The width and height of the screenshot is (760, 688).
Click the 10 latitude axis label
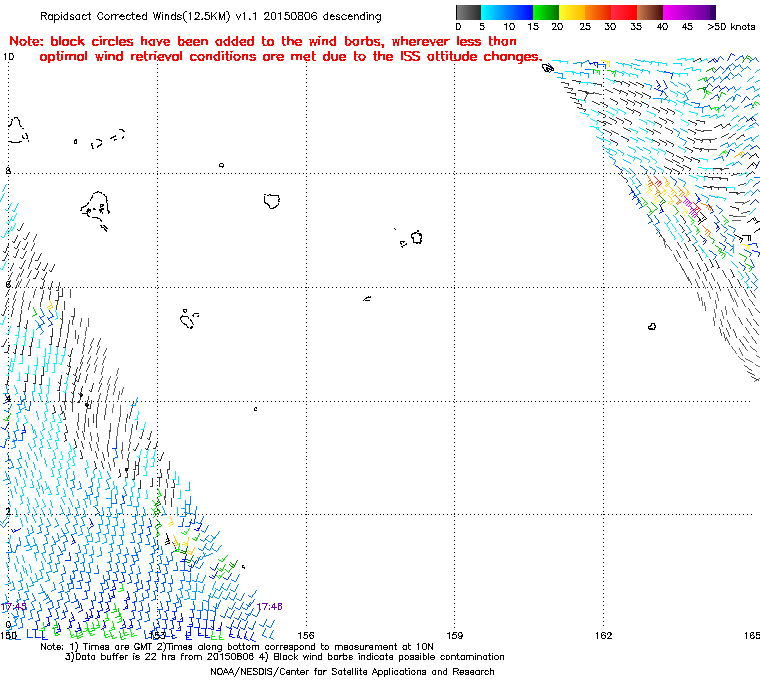coord(8,57)
